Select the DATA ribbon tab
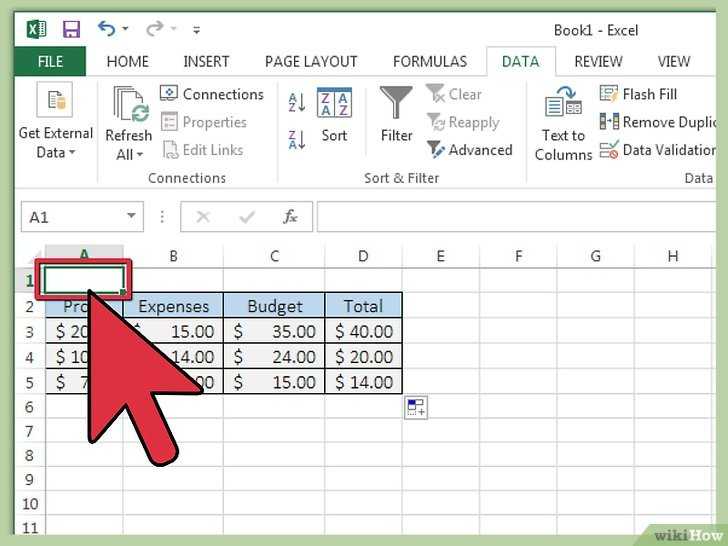The width and height of the screenshot is (728, 546). pos(520,61)
